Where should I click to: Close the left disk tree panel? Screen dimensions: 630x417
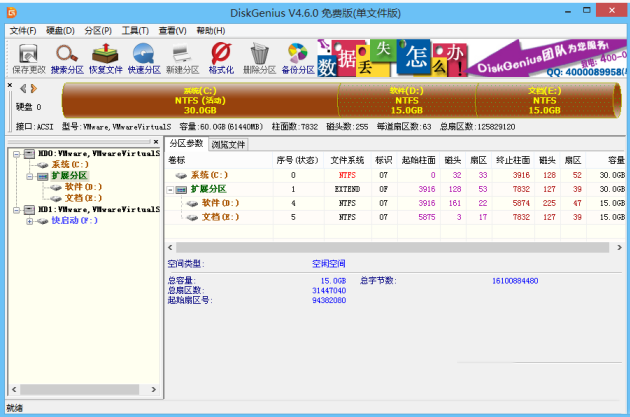(156, 143)
